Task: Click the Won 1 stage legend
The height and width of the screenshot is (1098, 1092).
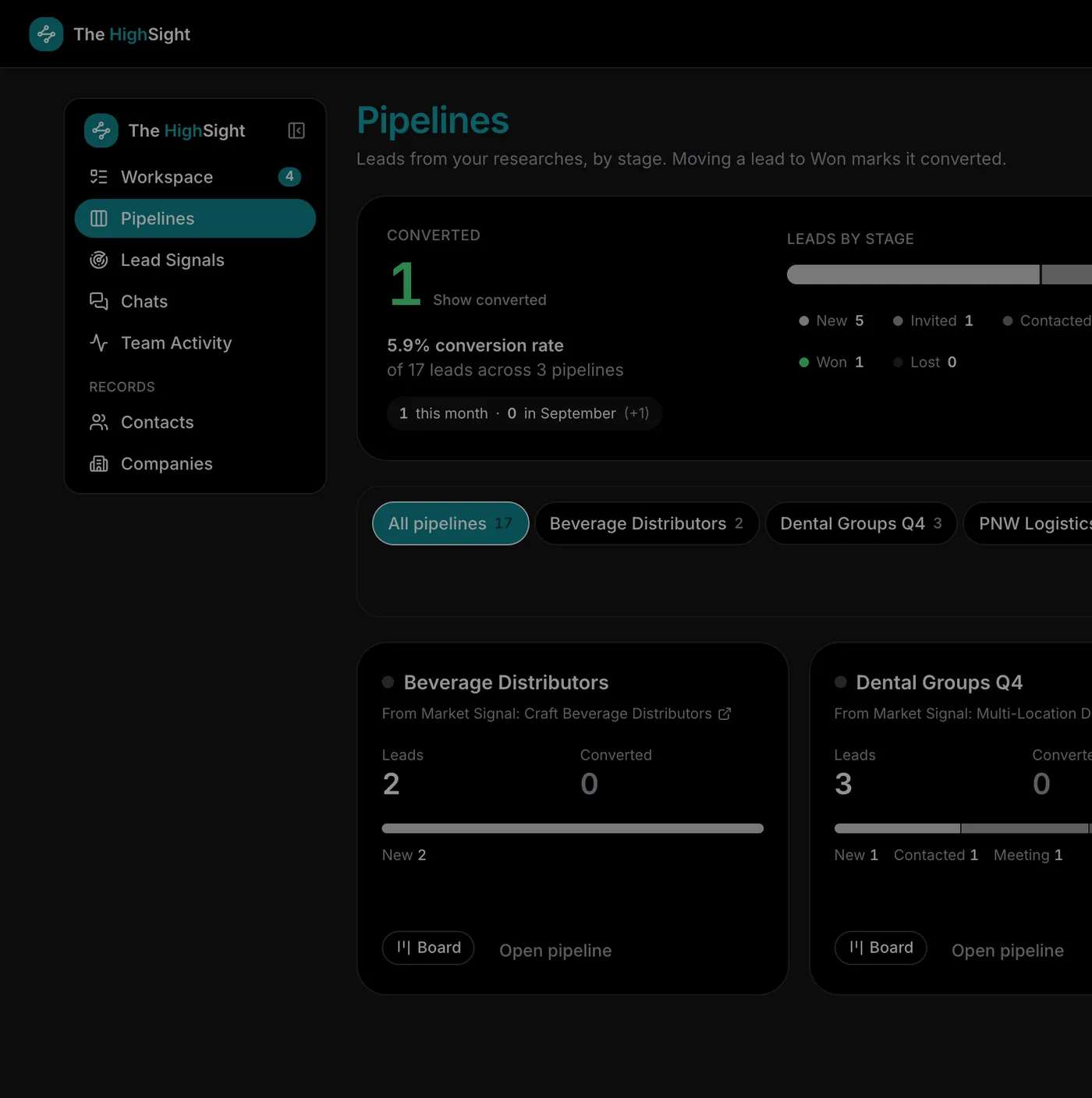Action: pos(831,362)
